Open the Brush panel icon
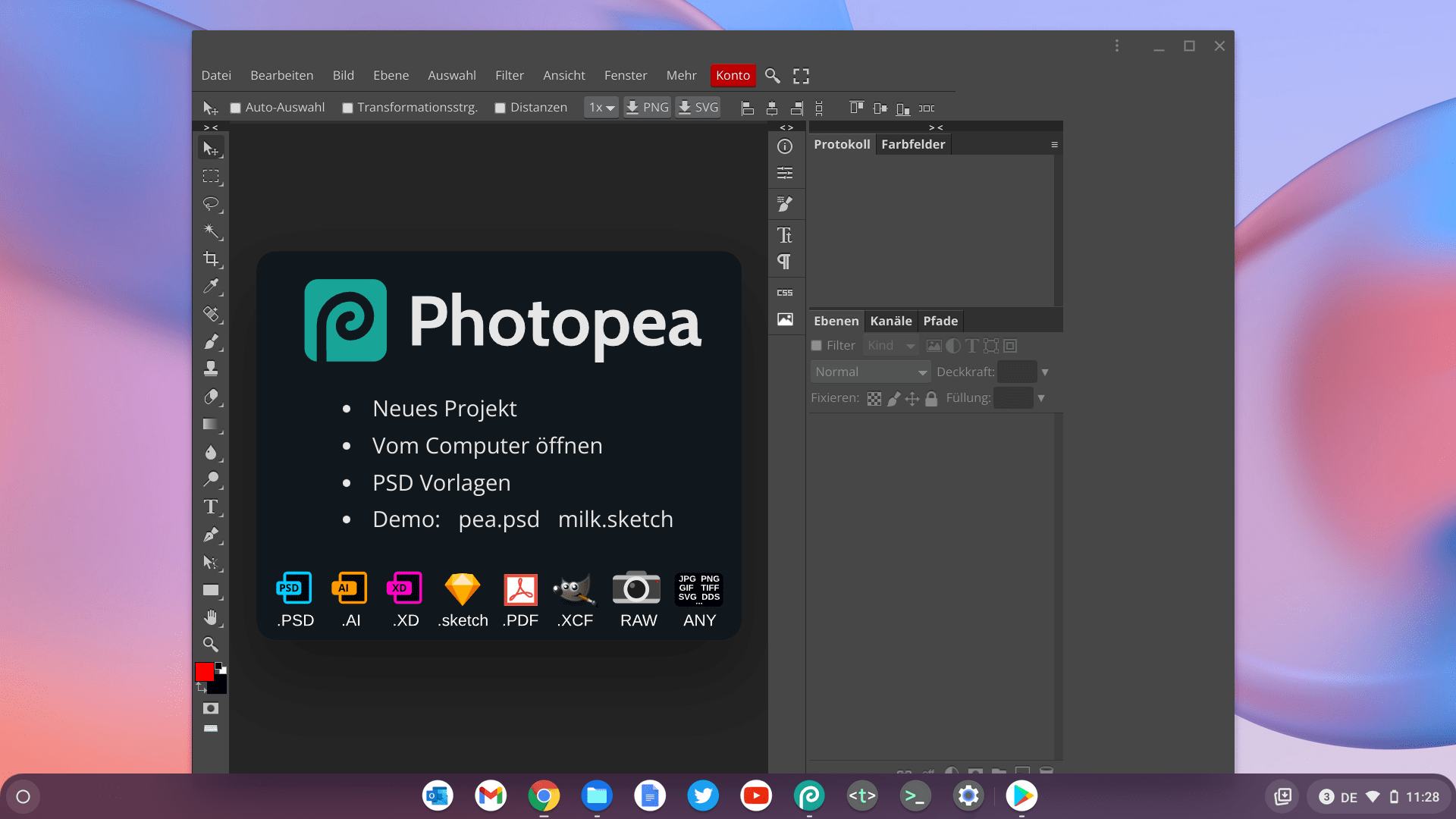 [x=785, y=204]
